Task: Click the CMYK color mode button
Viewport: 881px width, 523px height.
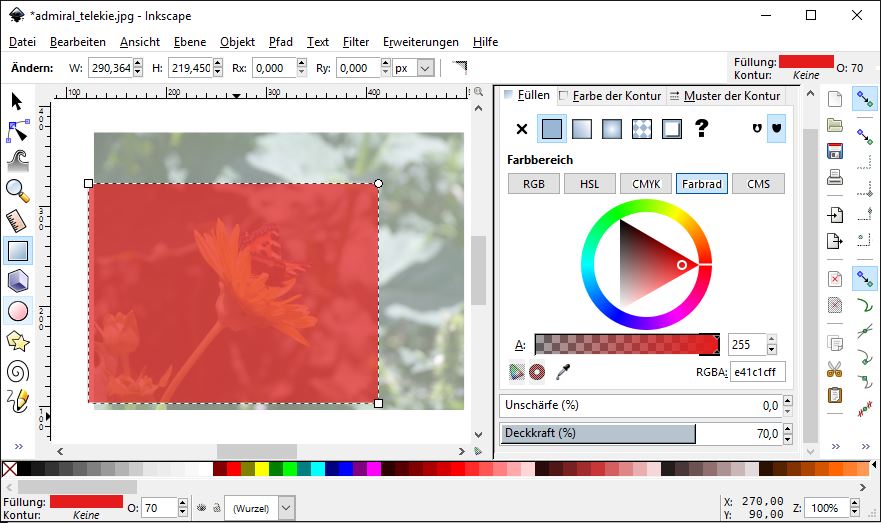Action: click(645, 184)
